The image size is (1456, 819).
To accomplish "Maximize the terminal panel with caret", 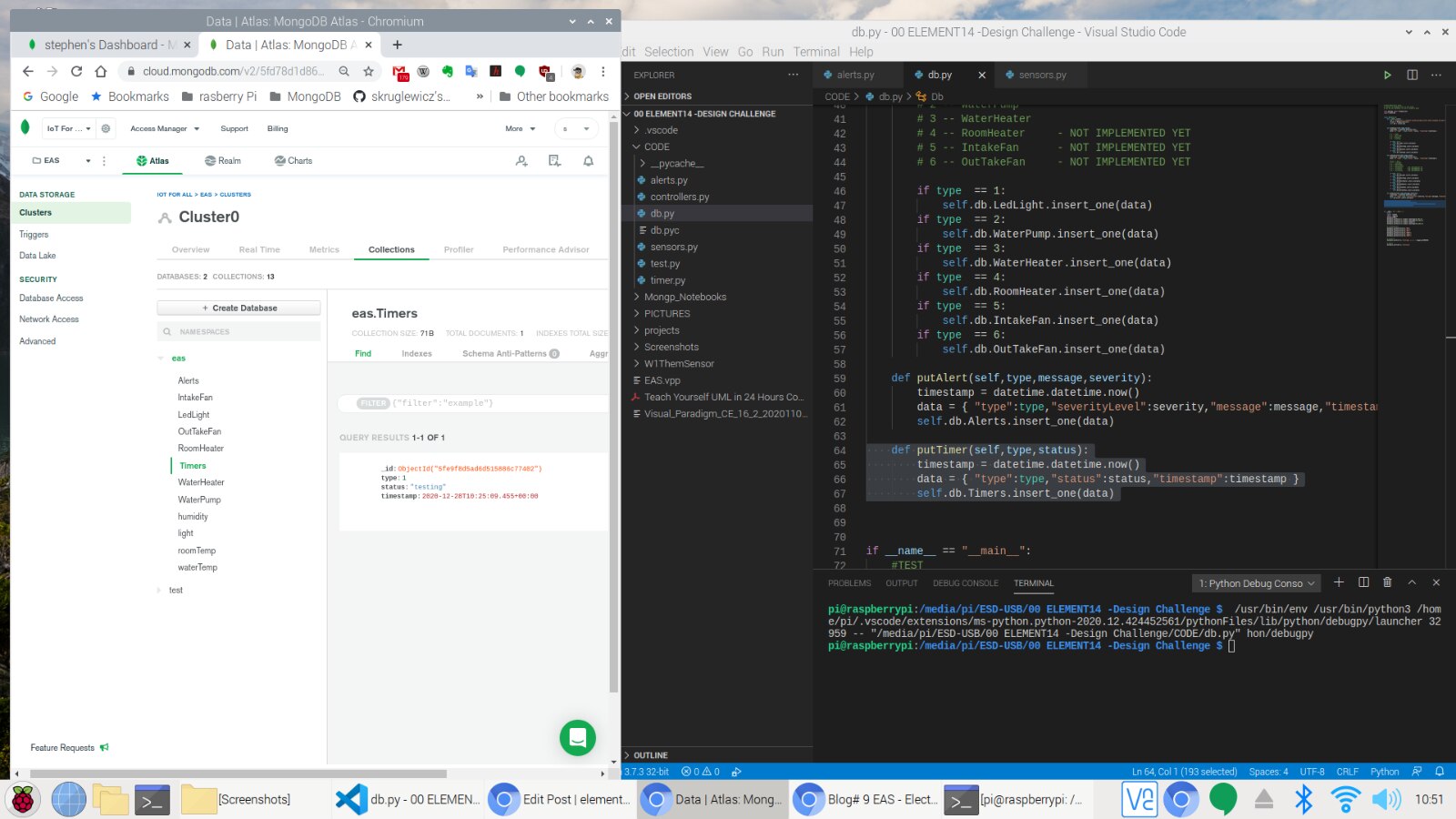I will (x=1411, y=582).
